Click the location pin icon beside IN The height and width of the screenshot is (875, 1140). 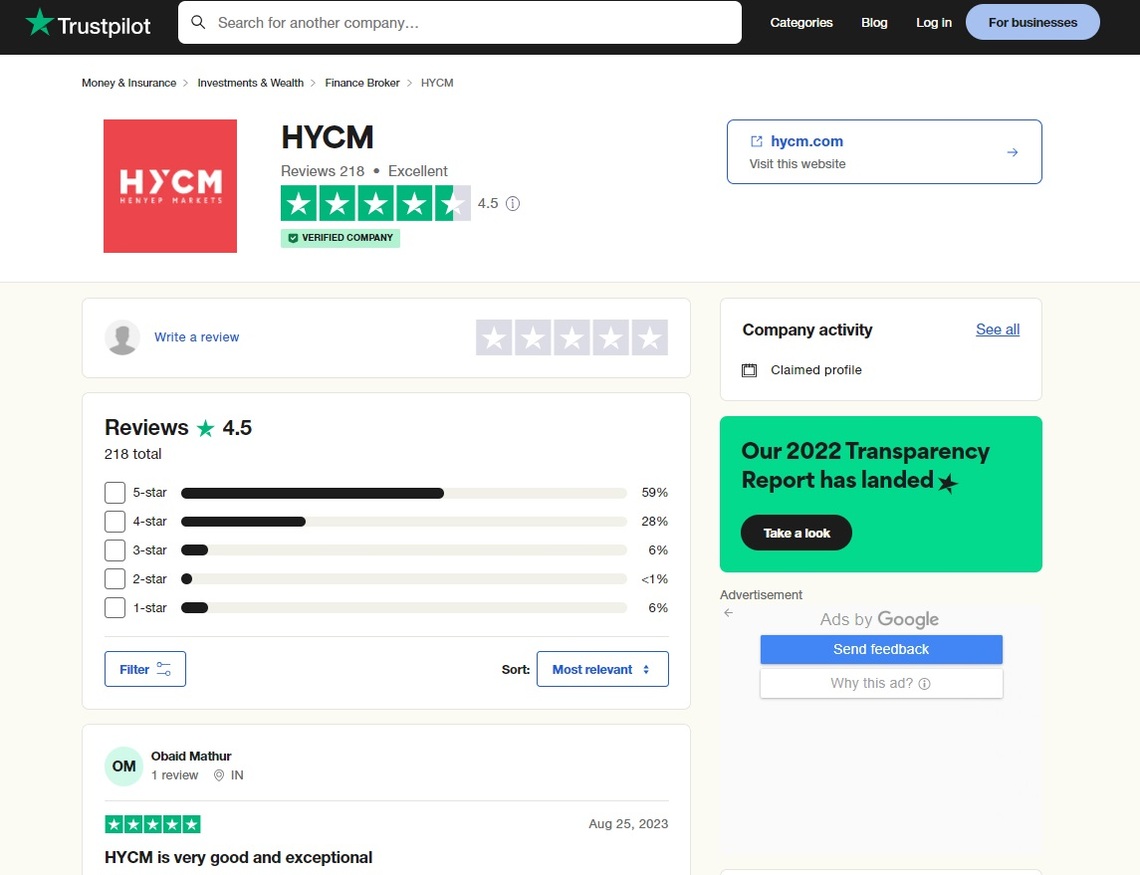coord(219,775)
